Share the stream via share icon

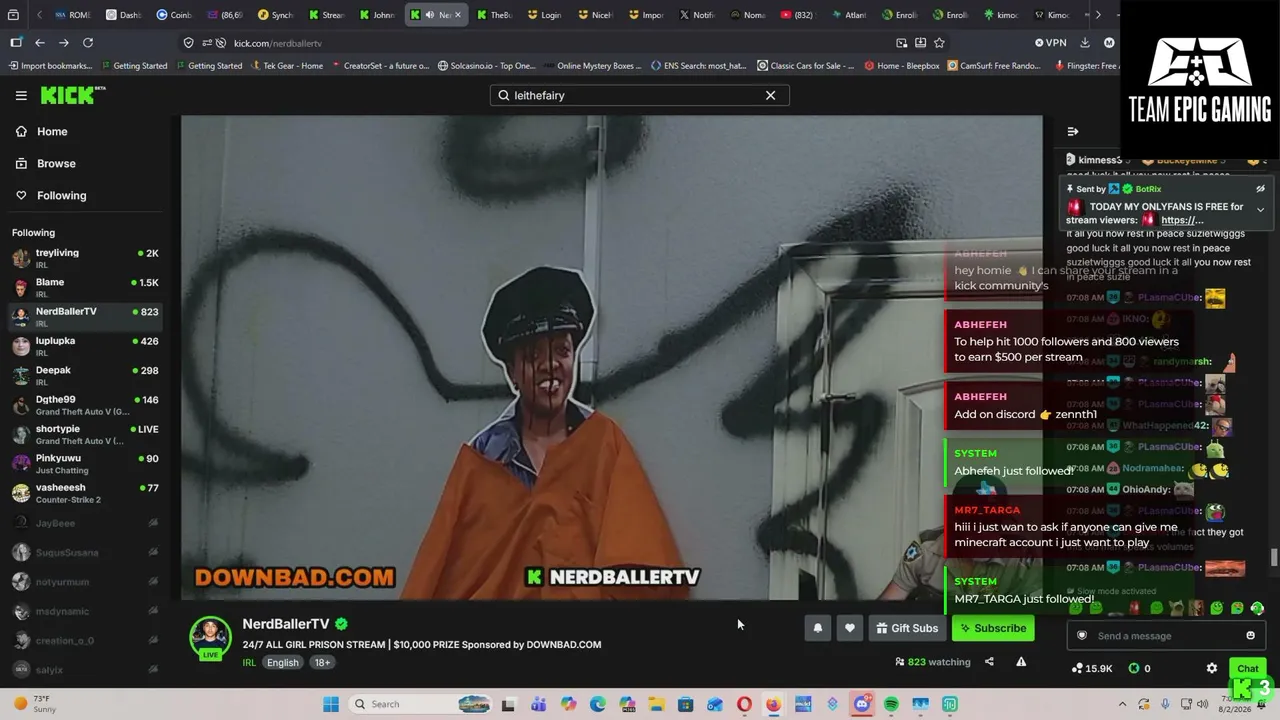[x=989, y=661]
